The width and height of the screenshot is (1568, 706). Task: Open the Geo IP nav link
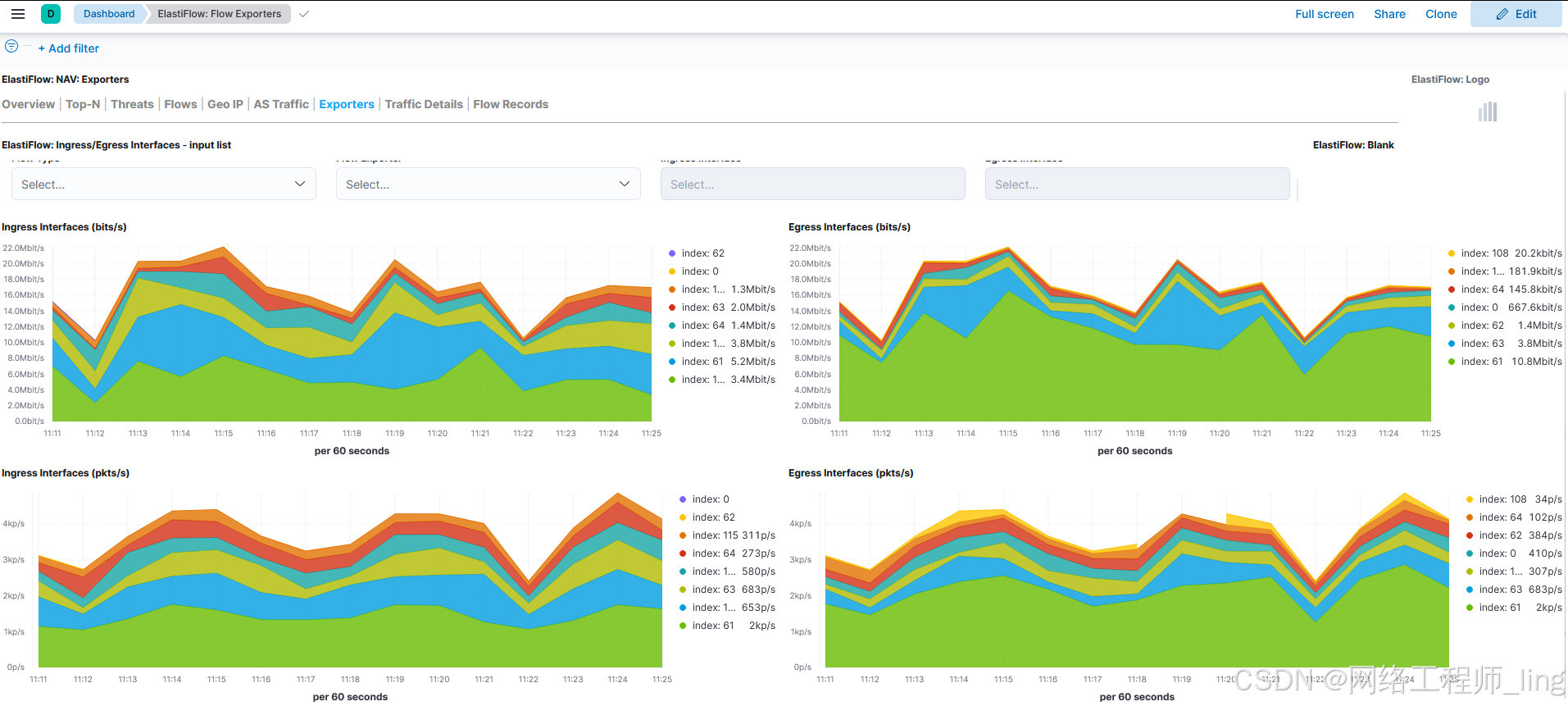pos(225,104)
